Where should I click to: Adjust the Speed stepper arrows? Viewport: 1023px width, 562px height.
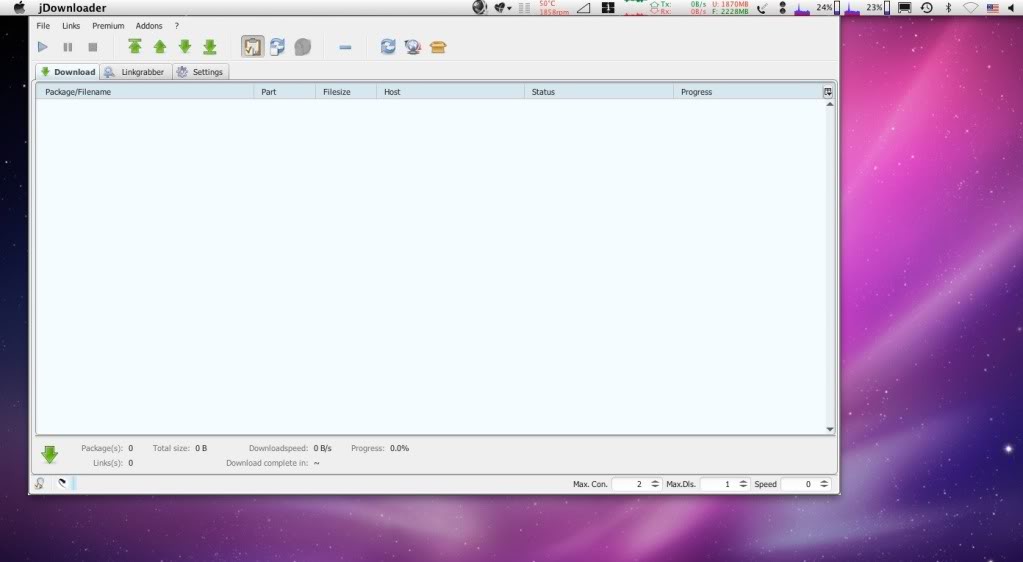(x=824, y=484)
